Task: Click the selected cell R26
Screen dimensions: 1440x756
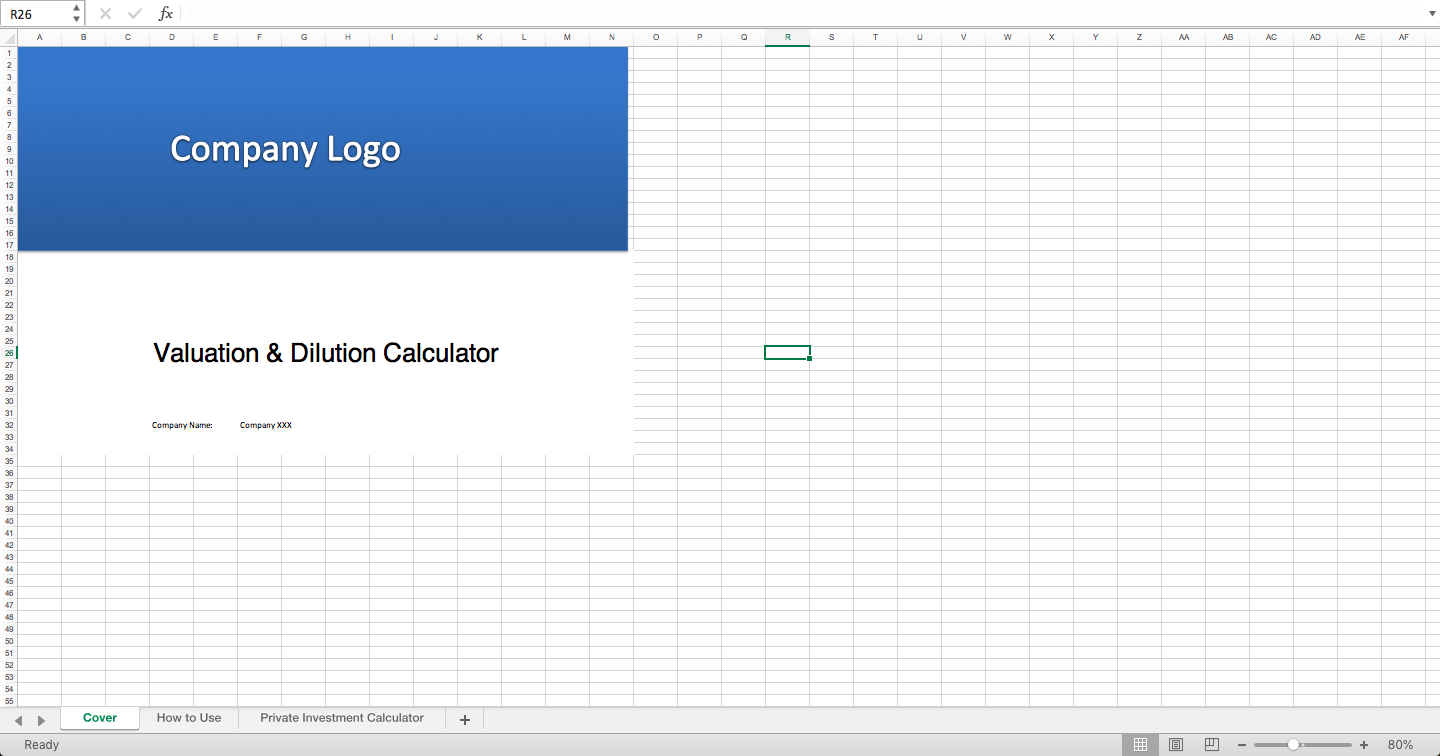Action: 787,352
